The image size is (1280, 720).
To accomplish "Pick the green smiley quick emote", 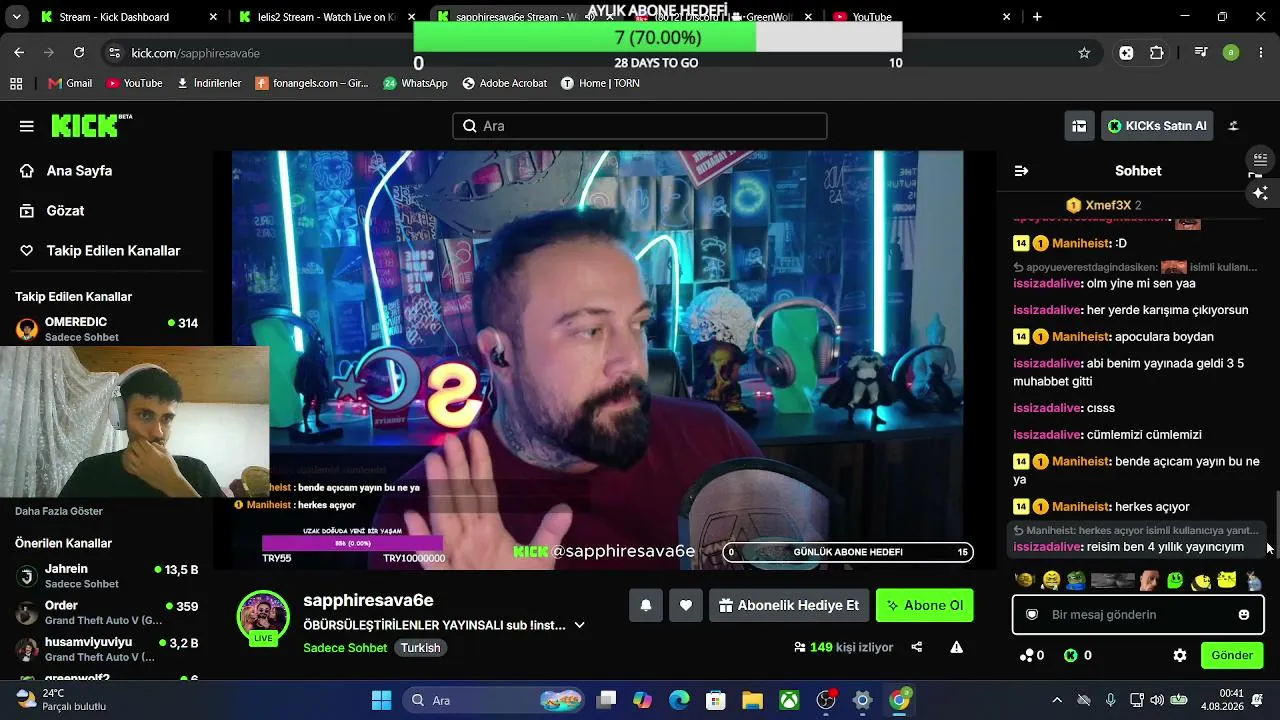I will tap(1175, 580).
